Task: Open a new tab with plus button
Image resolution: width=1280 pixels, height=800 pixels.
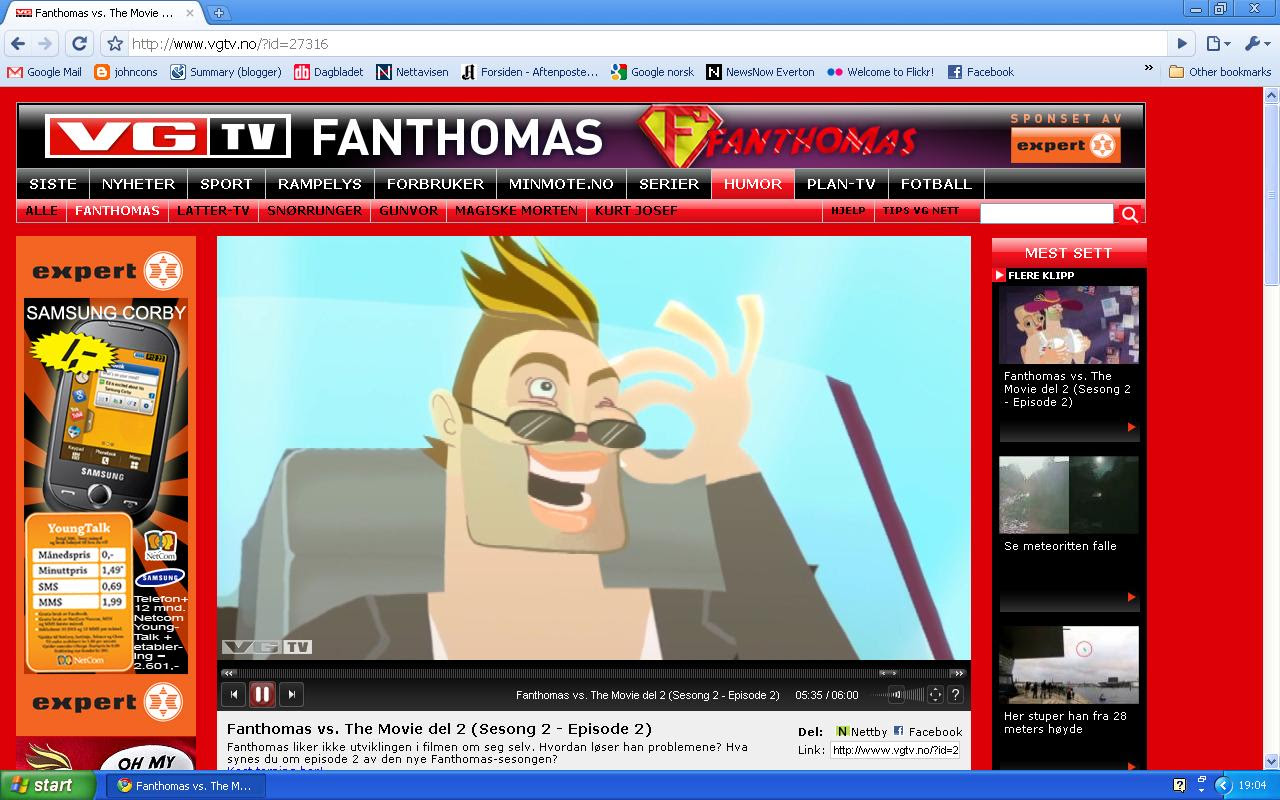Action: (218, 13)
